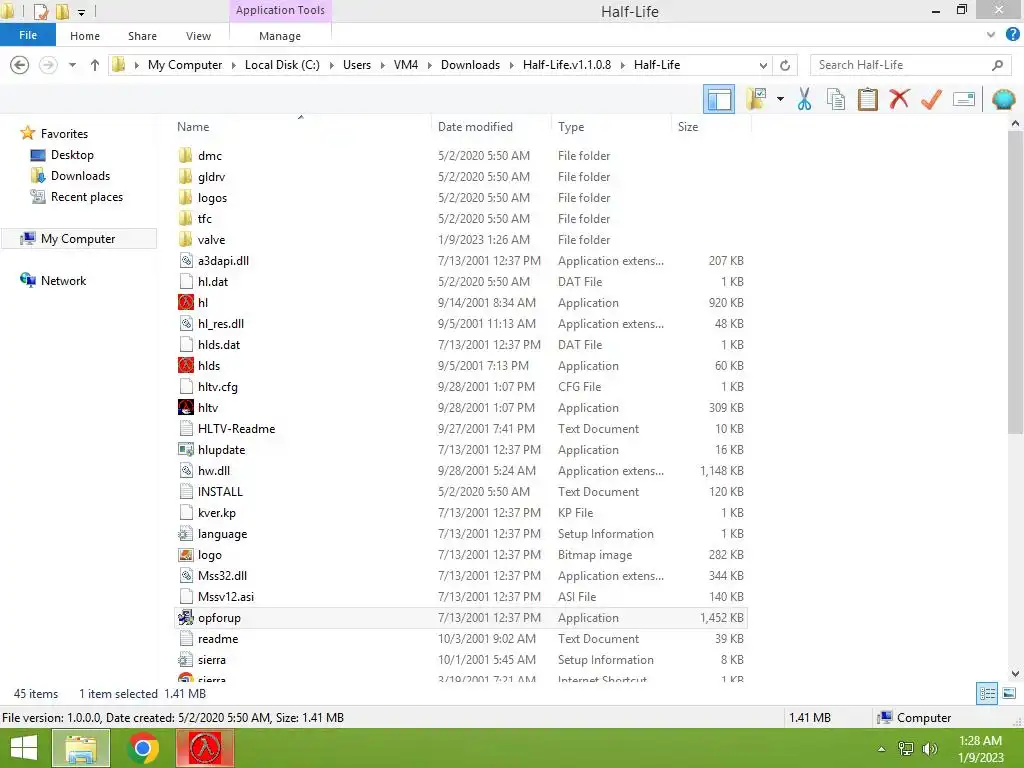Viewport: 1024px width, 768px height.
Task: Select the hlupdate application icon
Action: tap(185, 449)
